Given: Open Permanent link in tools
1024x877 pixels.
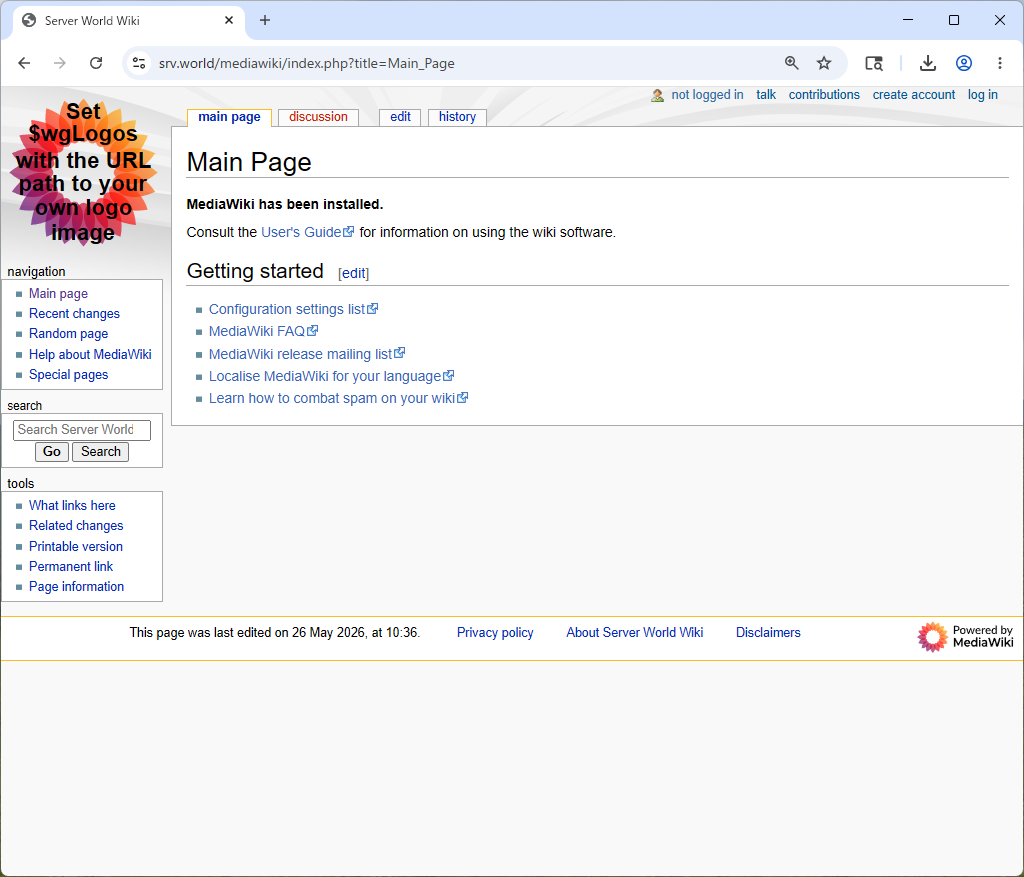Looking at the screenshot, I should click(x=71, y=567).
